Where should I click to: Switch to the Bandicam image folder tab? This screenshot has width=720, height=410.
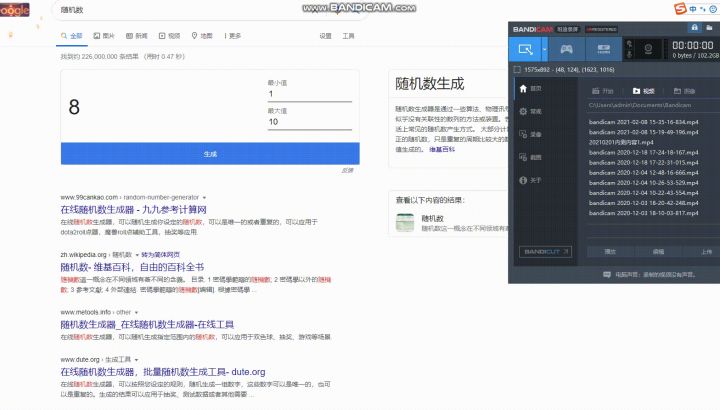tap(684, 91)
